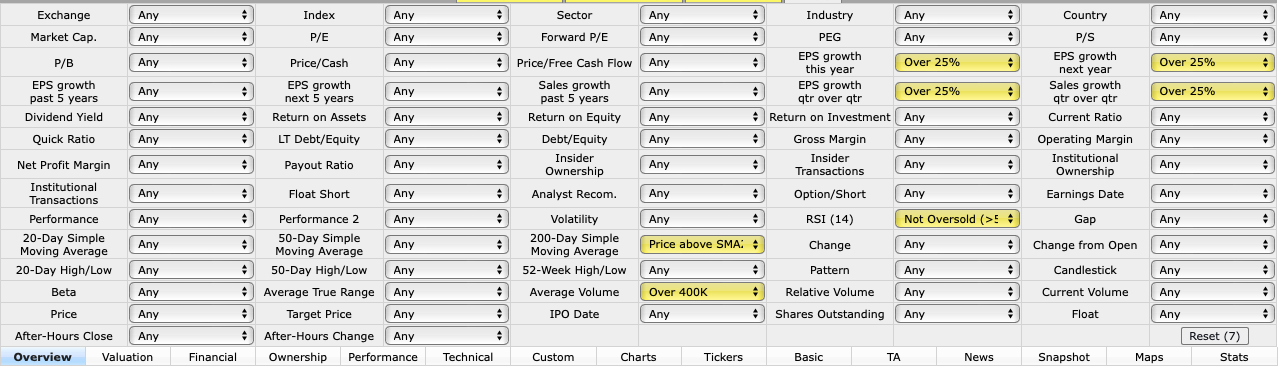Open the Average Volume Over 400K dropdown
The width and height of the screenshot is (1280, 368).
click(x=702, y=292)
